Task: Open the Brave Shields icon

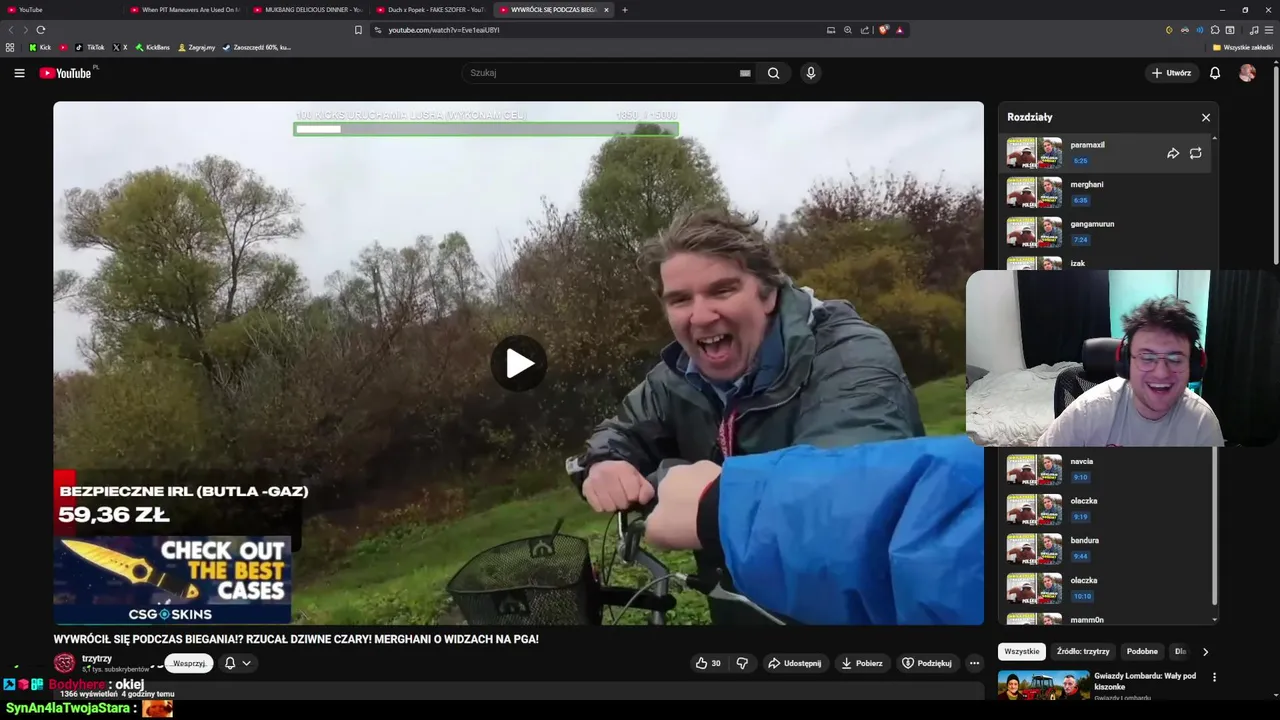Action: pyautogui.click(x=884, y=30)
